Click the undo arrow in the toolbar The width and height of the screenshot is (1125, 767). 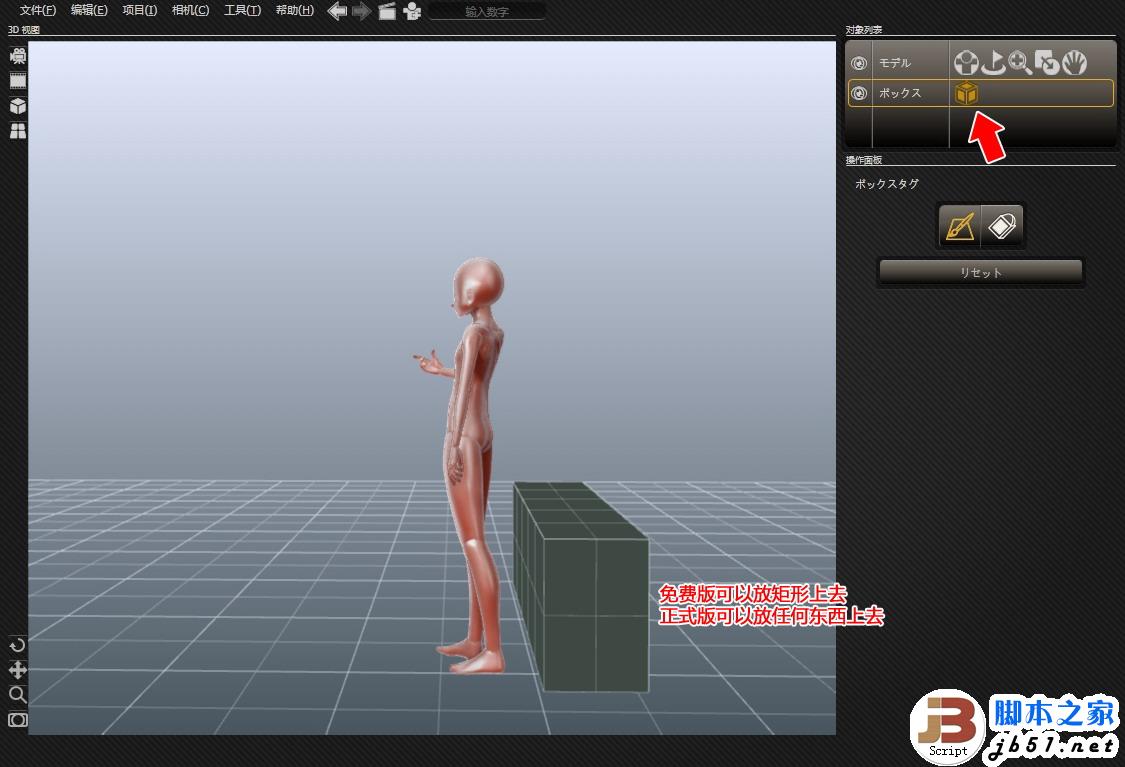[x=337, y=11]
